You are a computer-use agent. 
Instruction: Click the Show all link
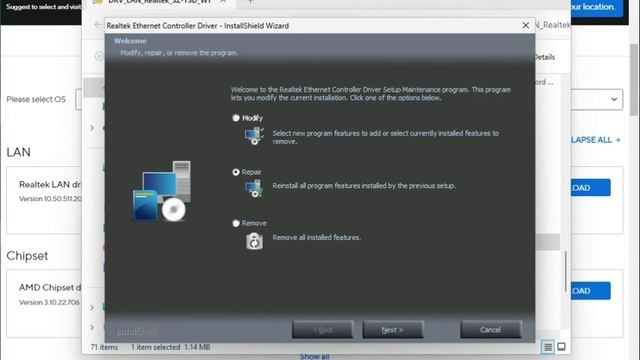(x=314, y=356)
